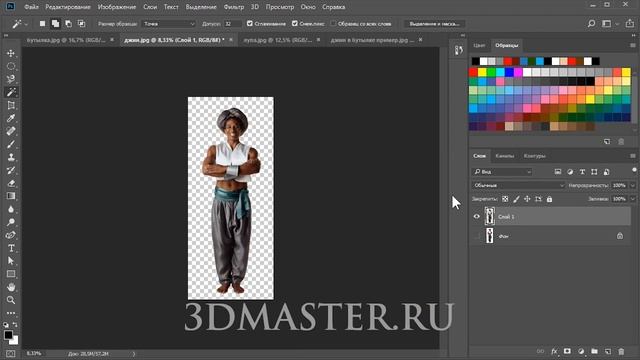The height and width of the screenshot is (360, 640).
Task: Open the Файл menu
Action: tap(31, 7)
